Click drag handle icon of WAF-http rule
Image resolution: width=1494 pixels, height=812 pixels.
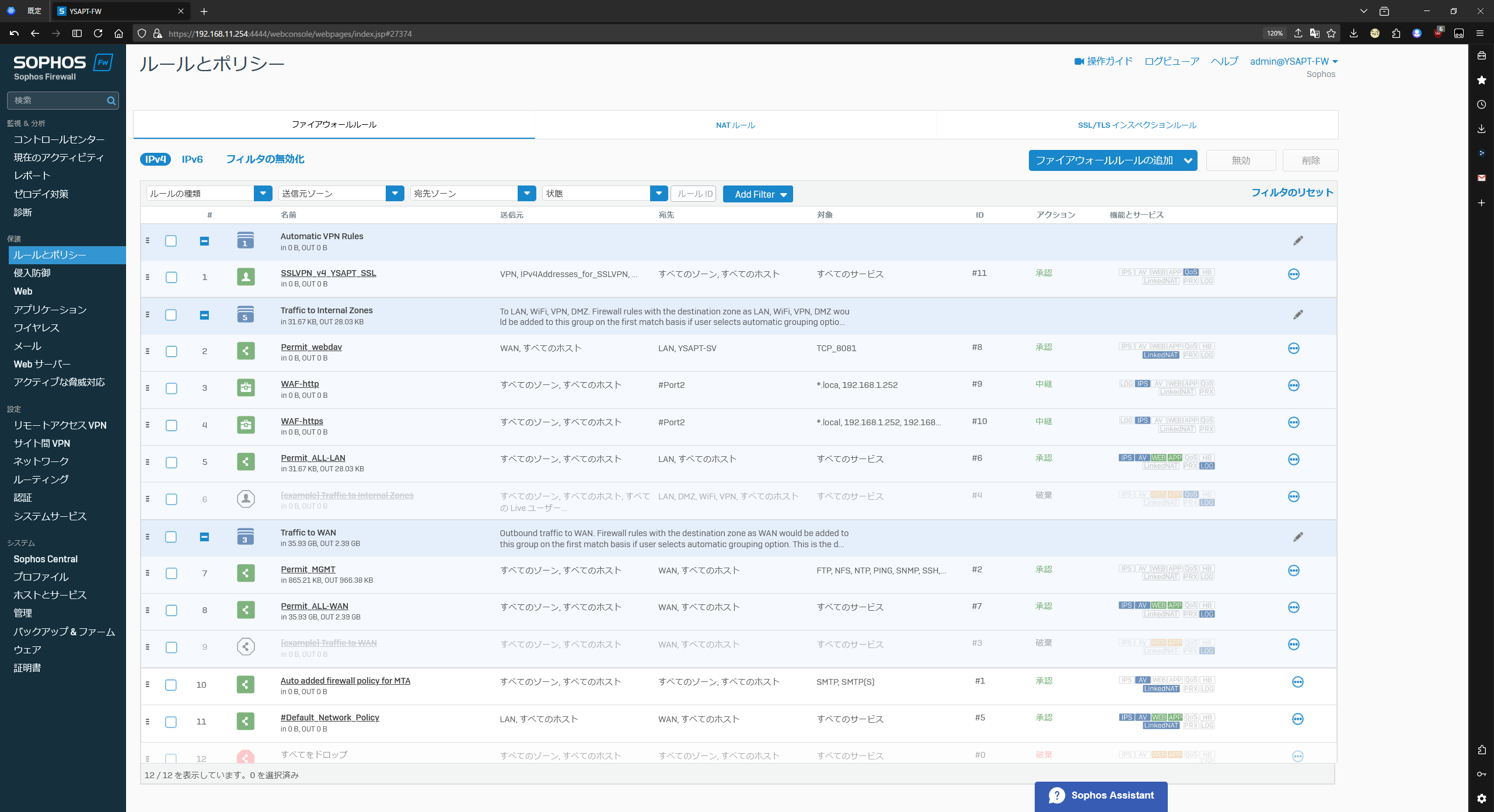148,388
